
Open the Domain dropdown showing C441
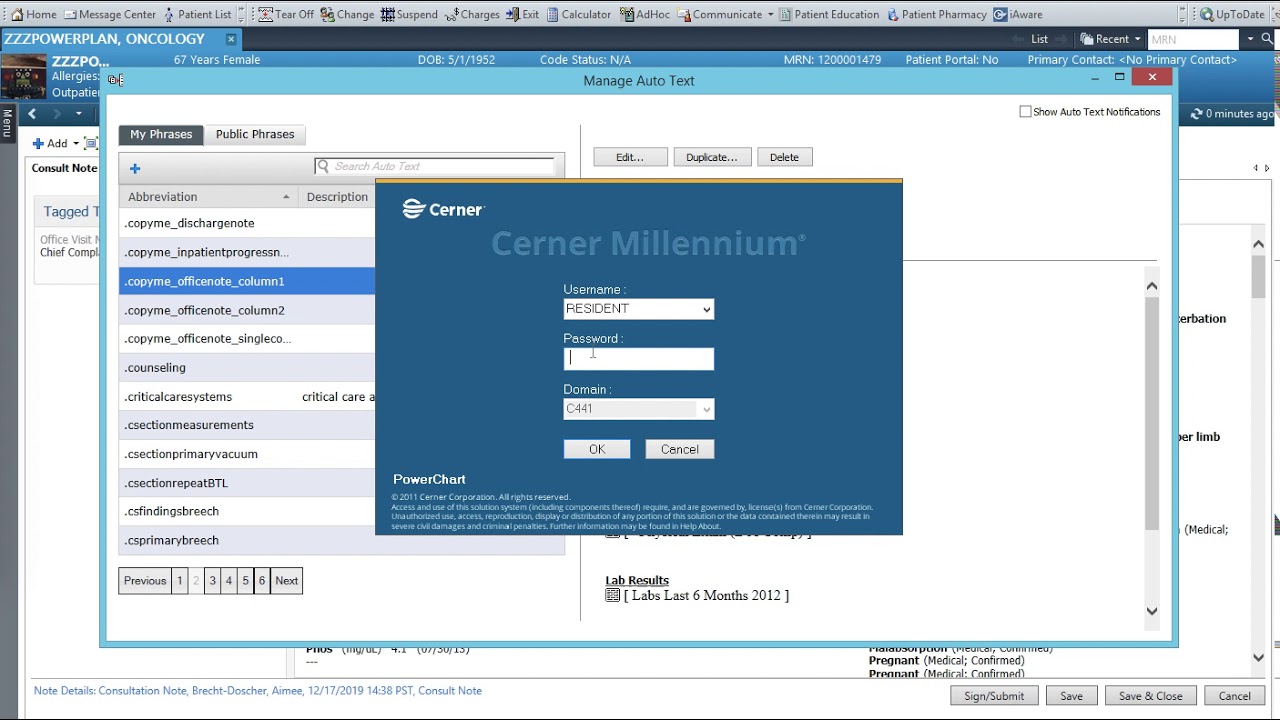click(706, 409)
